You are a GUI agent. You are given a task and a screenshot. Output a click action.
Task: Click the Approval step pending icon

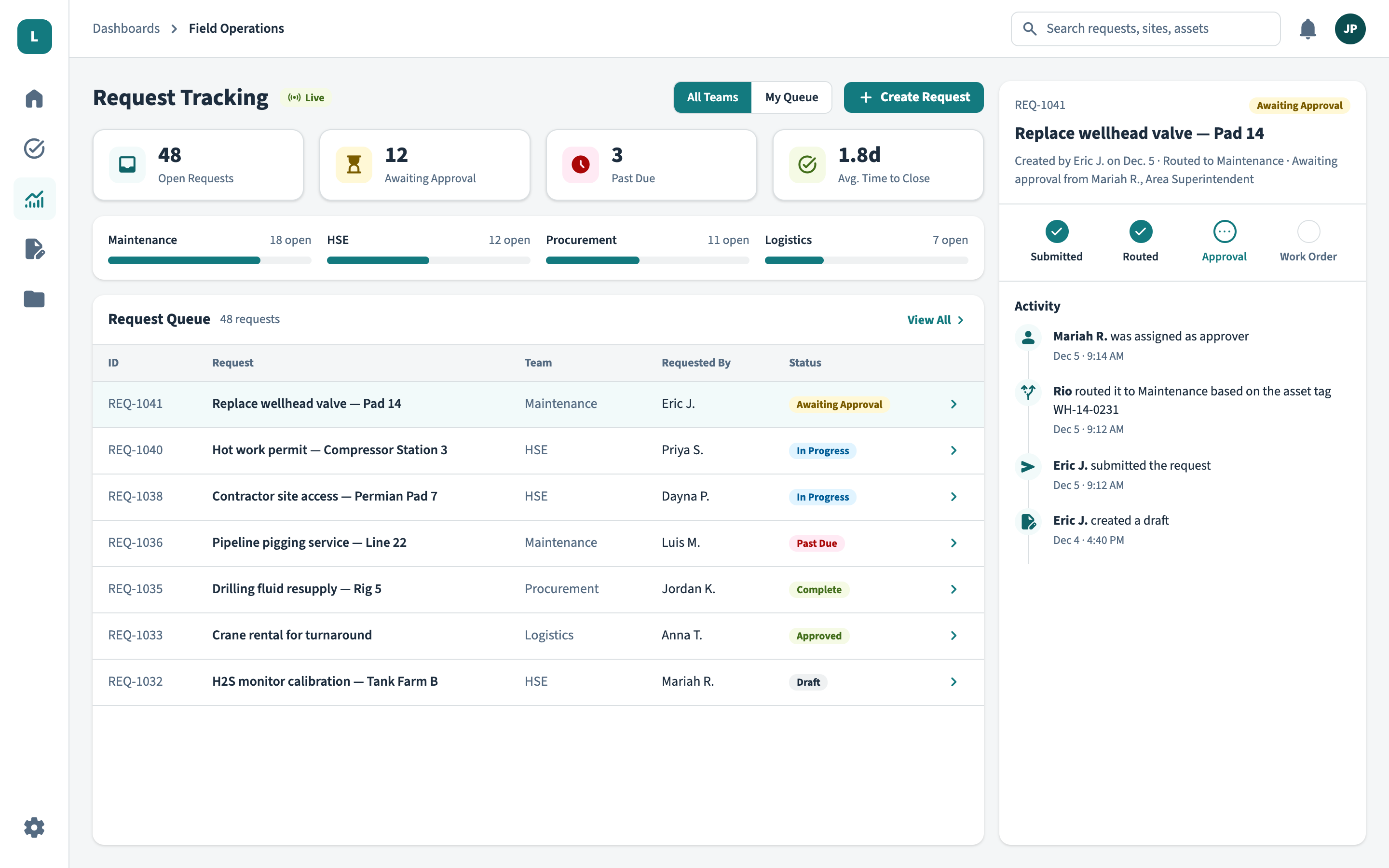coord(1224,231)
